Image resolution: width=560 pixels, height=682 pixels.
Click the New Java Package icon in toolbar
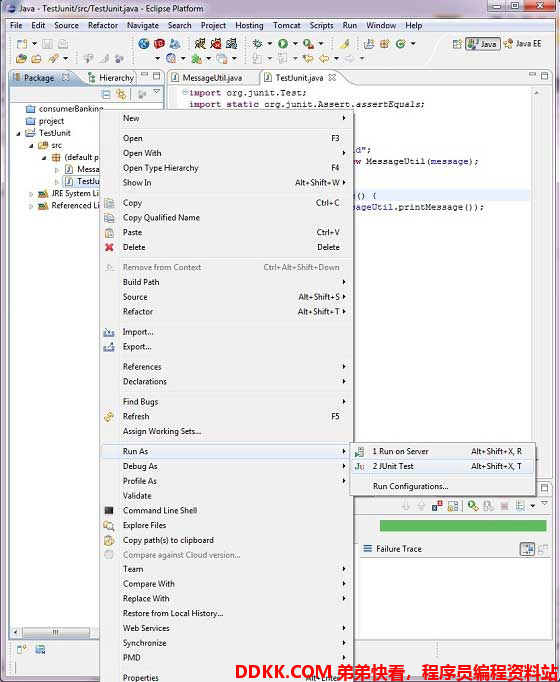click(x=385, y=44)
